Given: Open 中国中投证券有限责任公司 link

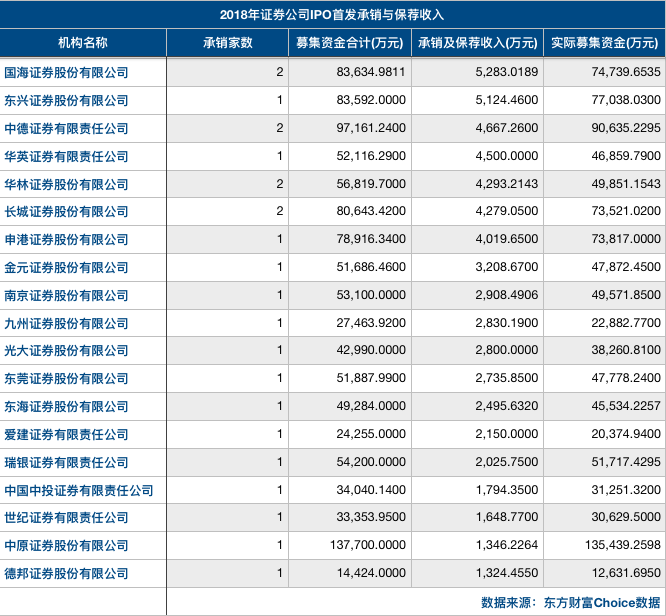Looking at the screenshot, I should tap(79, 491).
